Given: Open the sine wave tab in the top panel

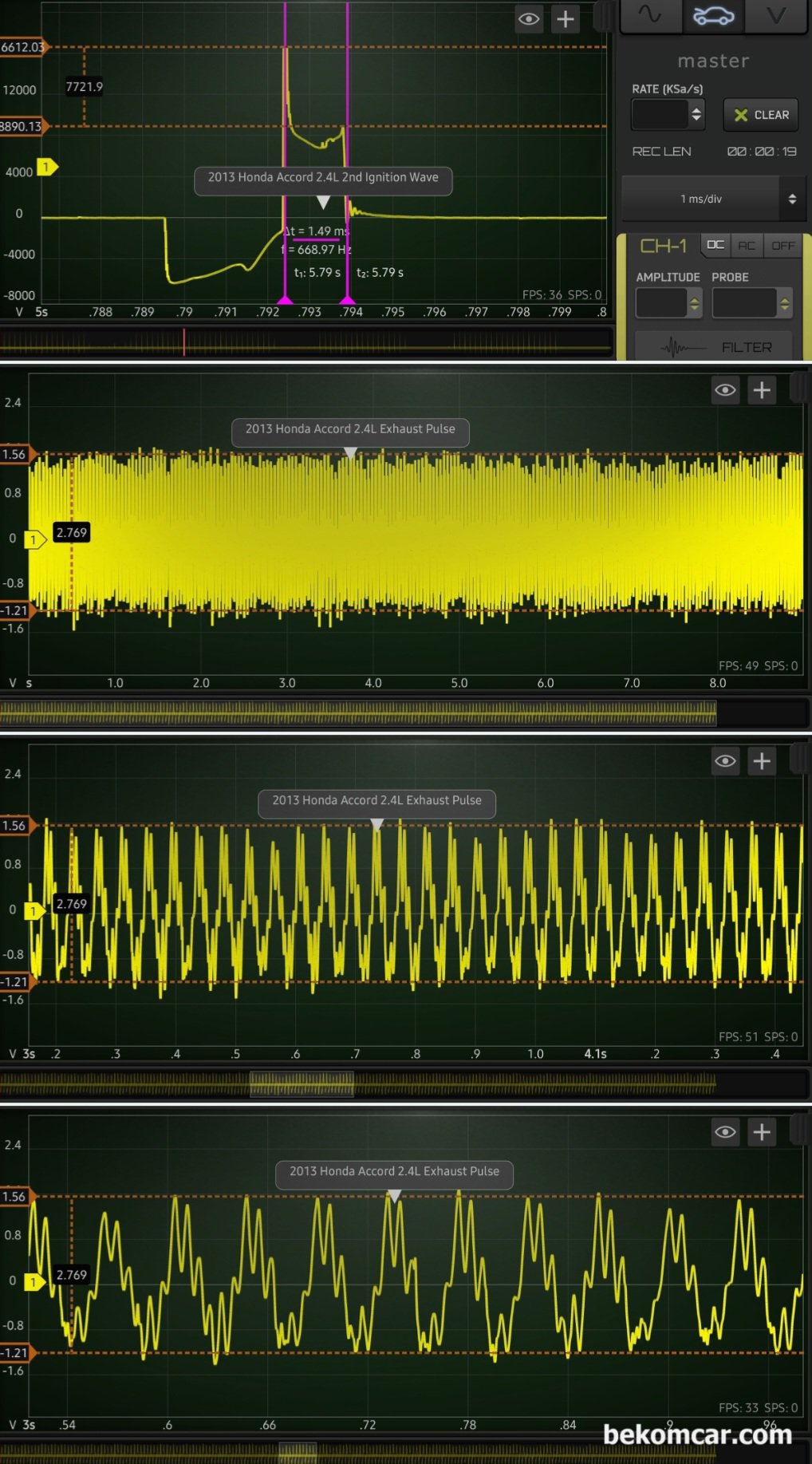Looking at the screenshot, I should tap(649, 16).
